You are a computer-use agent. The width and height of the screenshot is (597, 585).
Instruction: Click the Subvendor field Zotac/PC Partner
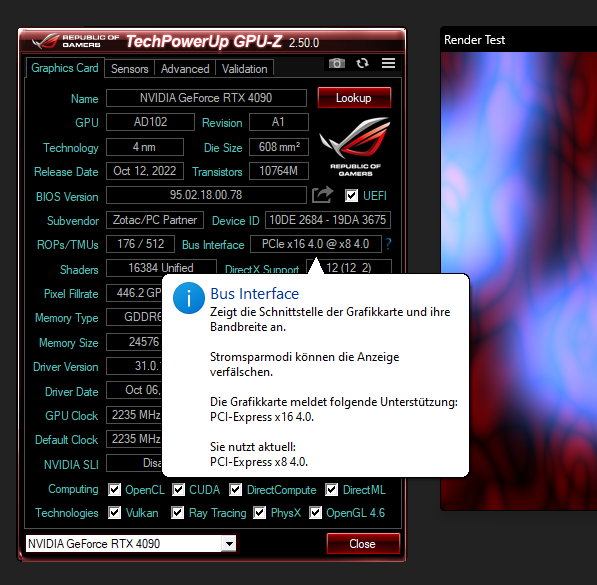coord(155,220)
